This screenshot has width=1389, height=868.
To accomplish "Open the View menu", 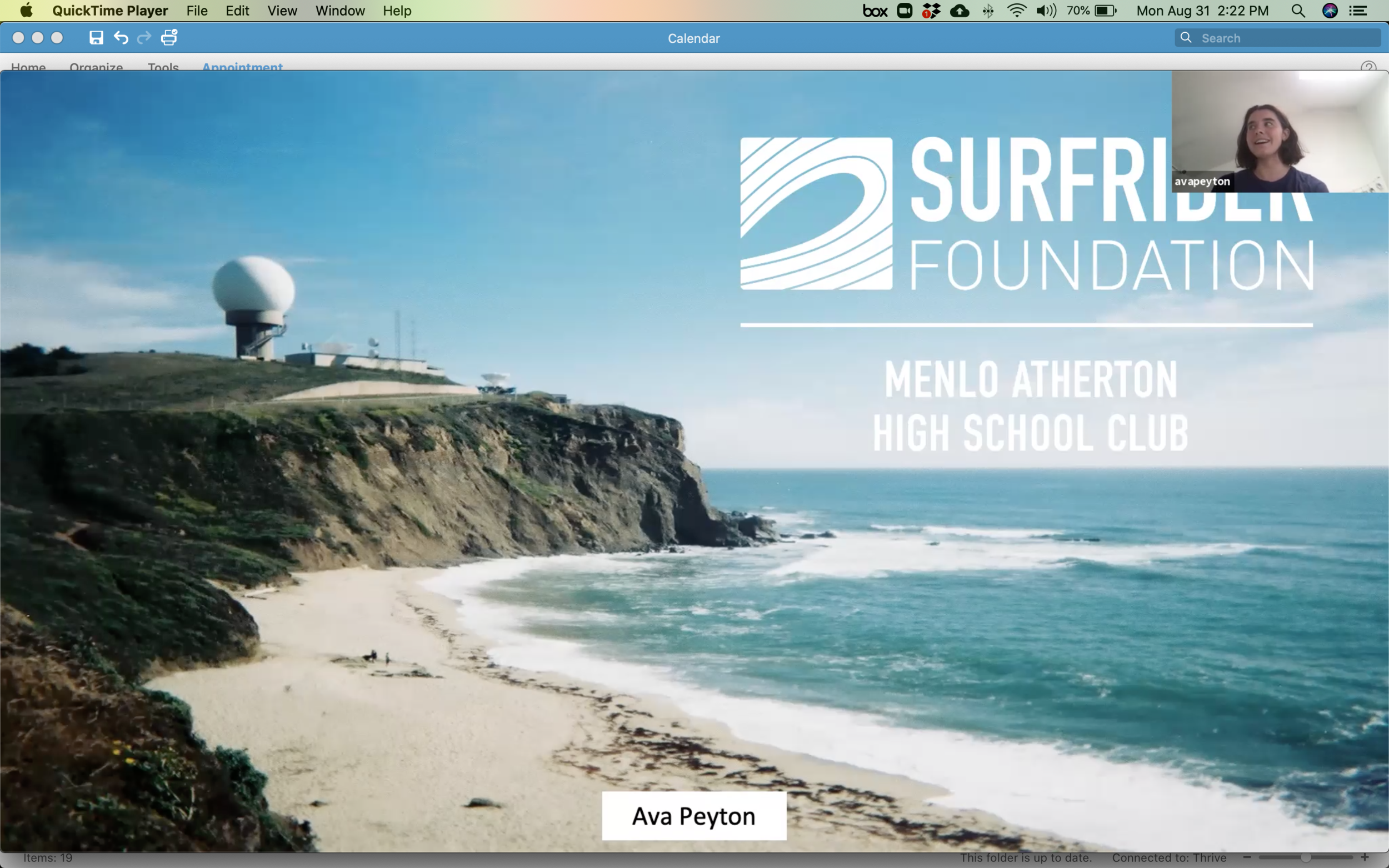I will pyautogui.click(x=282, y=11).
